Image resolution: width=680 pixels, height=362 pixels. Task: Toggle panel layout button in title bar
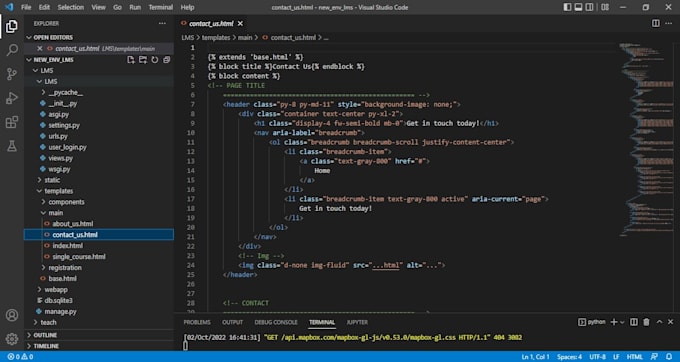[x=579, y=7]
